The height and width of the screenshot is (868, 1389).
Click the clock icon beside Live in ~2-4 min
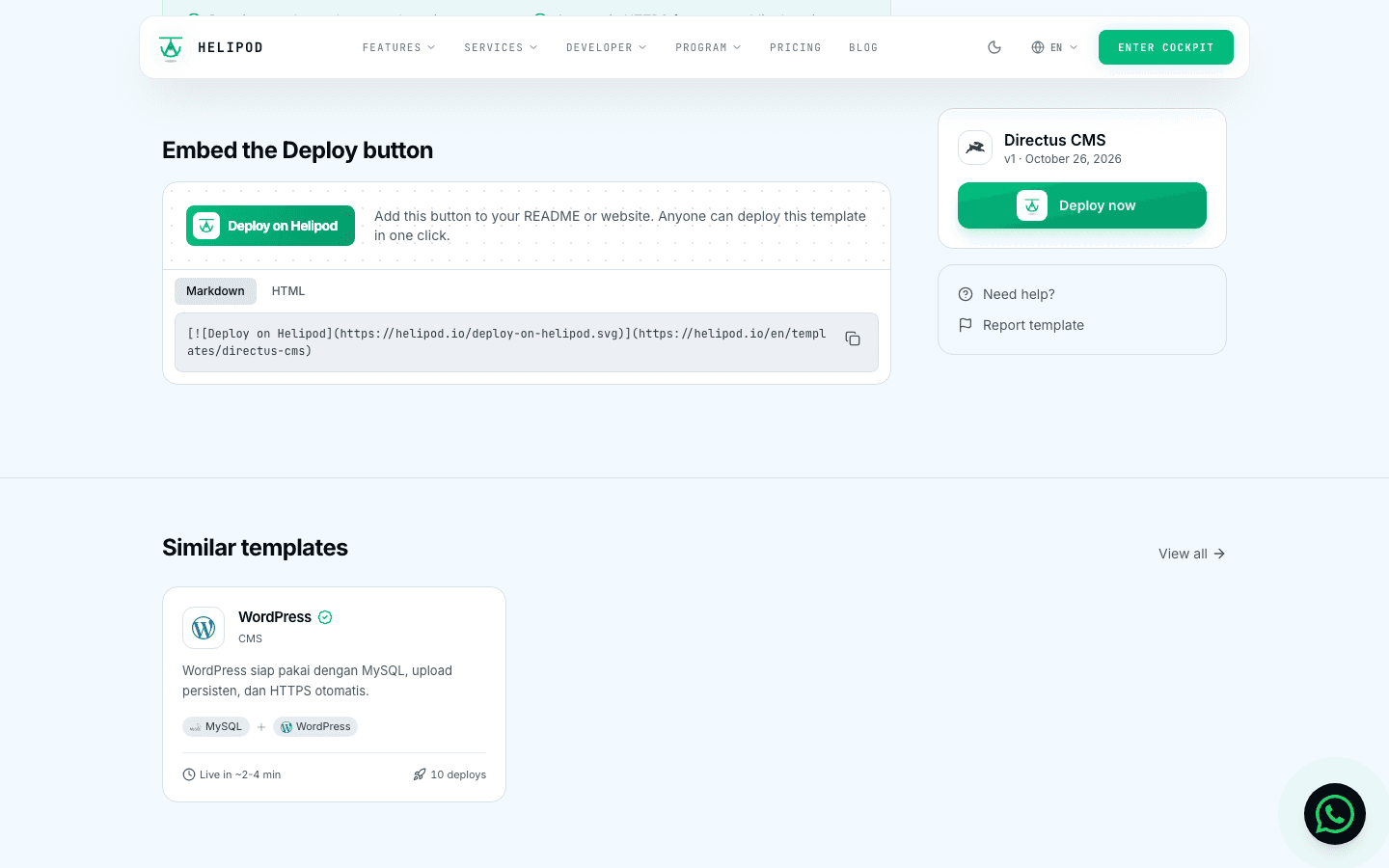tap(189, 774)
